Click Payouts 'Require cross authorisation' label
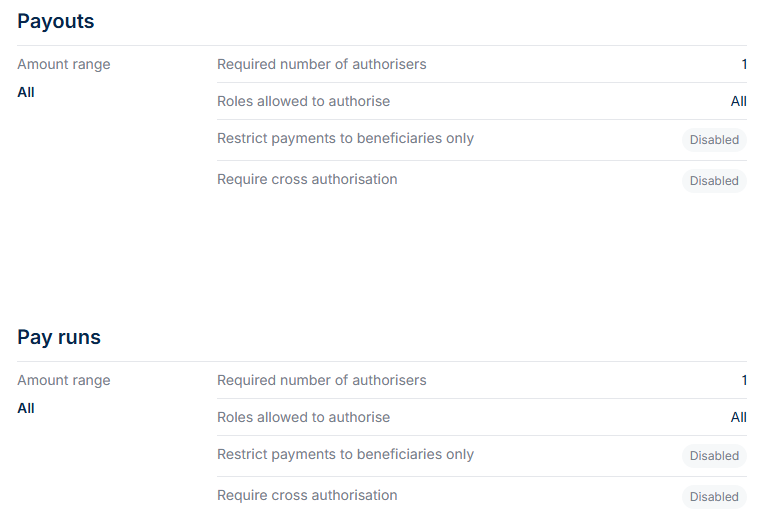The width and height of the screenshot is (777, 530). click(307, 179)
